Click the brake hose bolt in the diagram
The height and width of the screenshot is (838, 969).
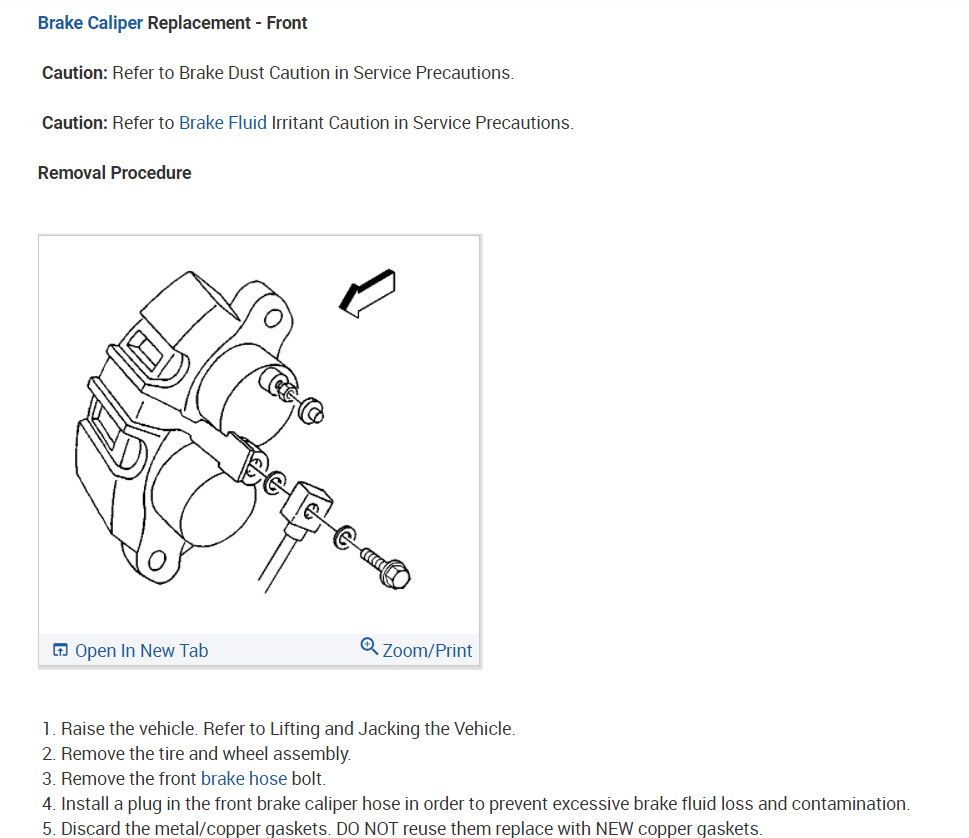click(386, 567)
